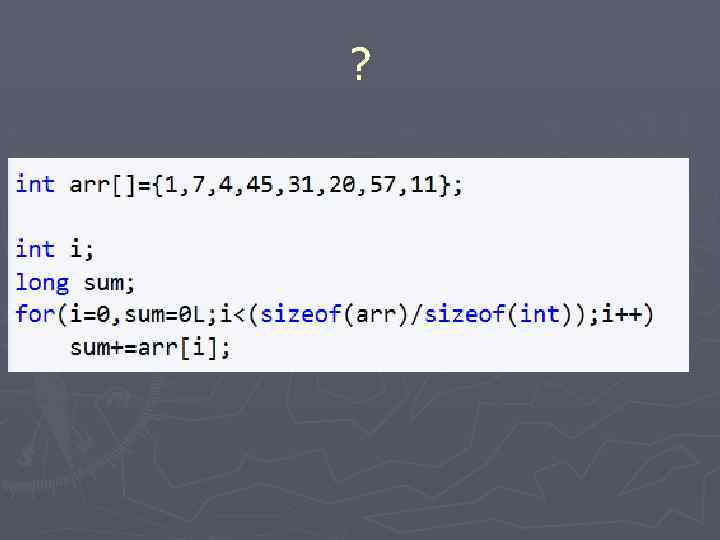Click the number 11 ending the array
This screenshot has height=540, width=720.
(x=425, y=185)
